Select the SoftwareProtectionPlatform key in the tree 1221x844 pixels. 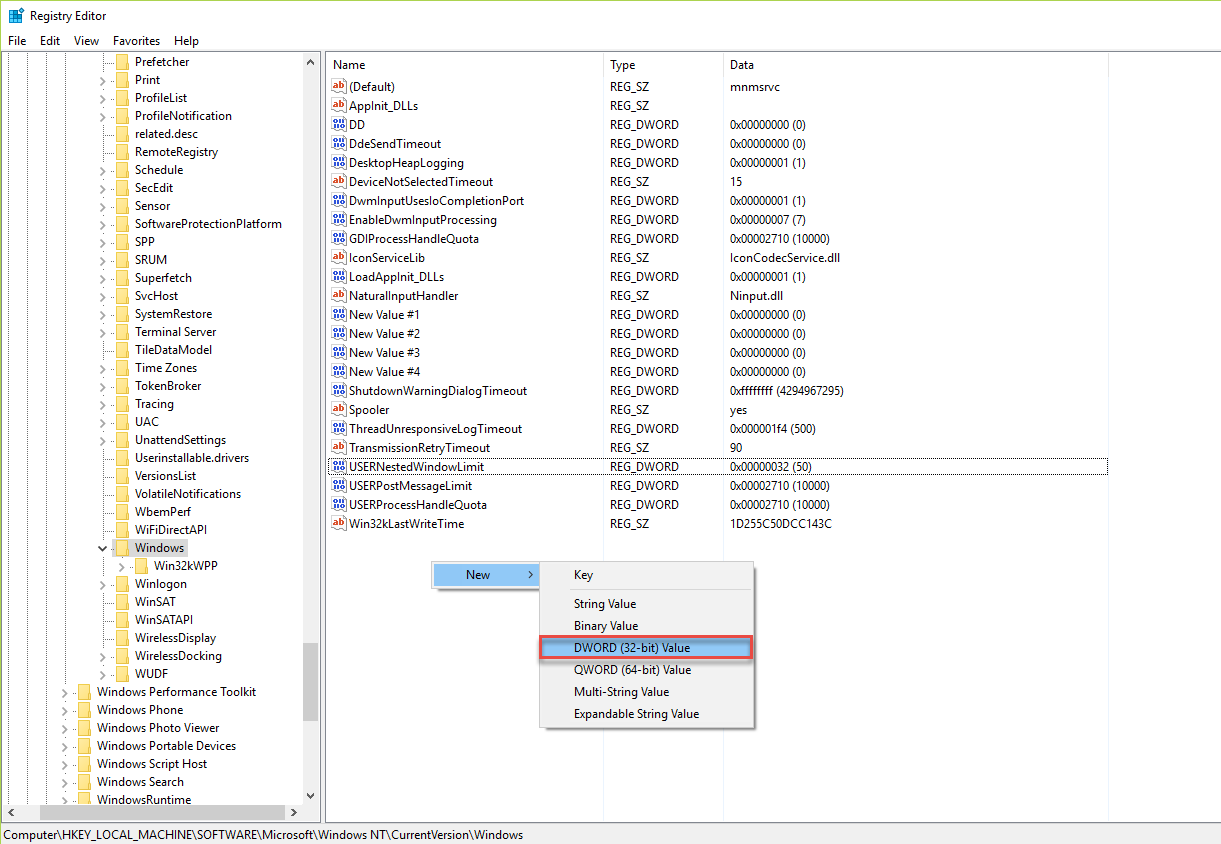[x=208, y=224]
